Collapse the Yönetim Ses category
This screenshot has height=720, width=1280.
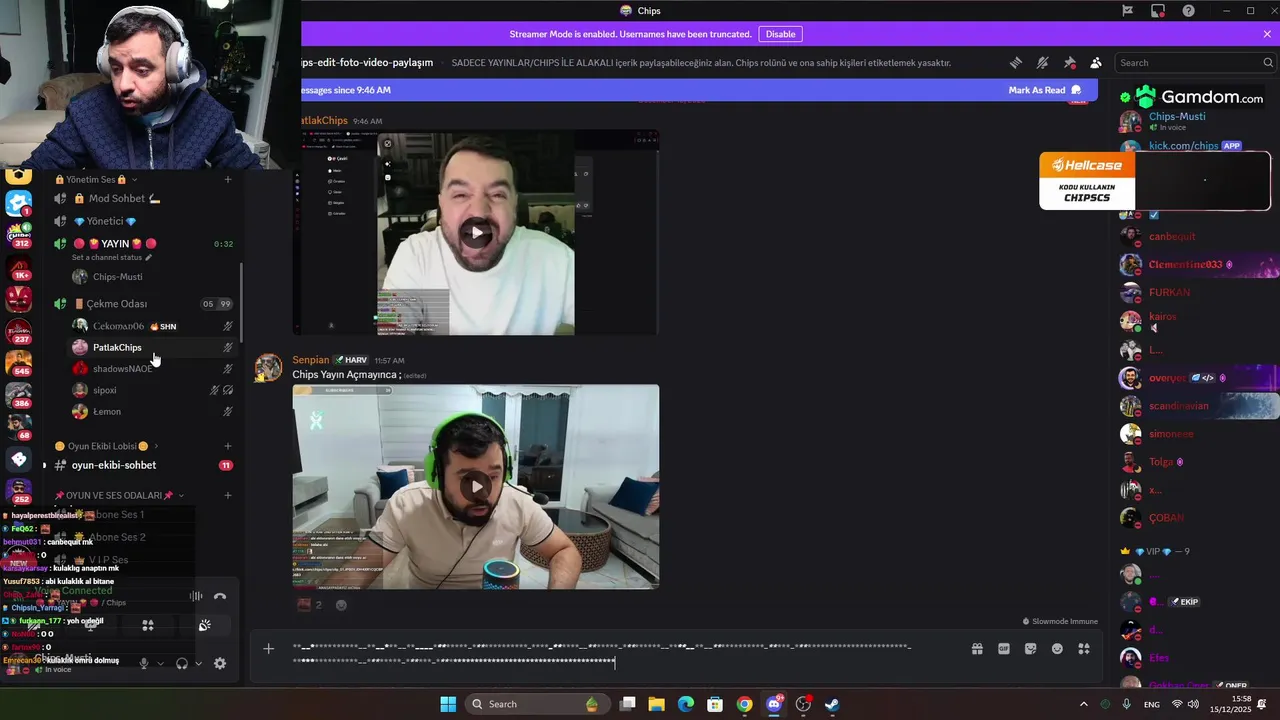click(90, 180)
